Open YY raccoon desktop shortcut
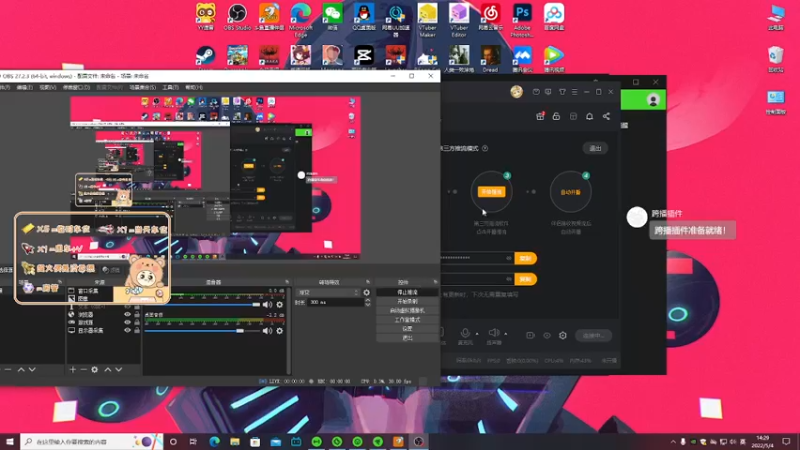This screenshot has height=450, width=800. coord(206,17)
